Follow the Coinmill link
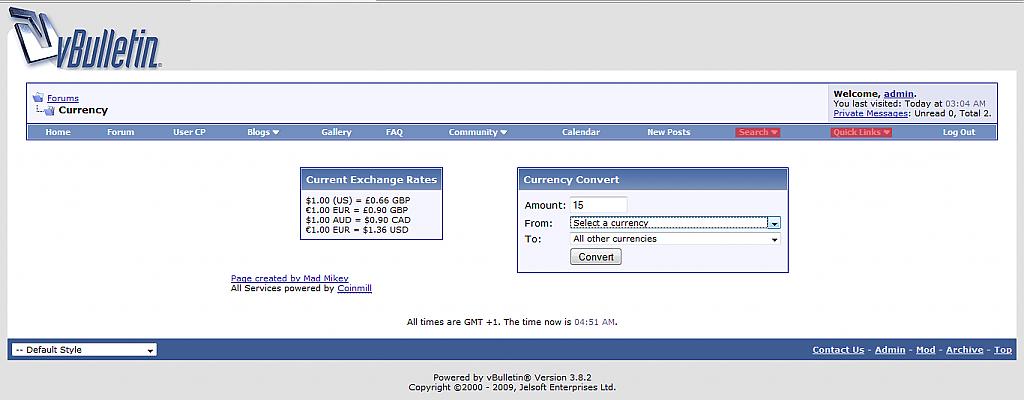Screen dimensions: 1024x400 point(354,288)
